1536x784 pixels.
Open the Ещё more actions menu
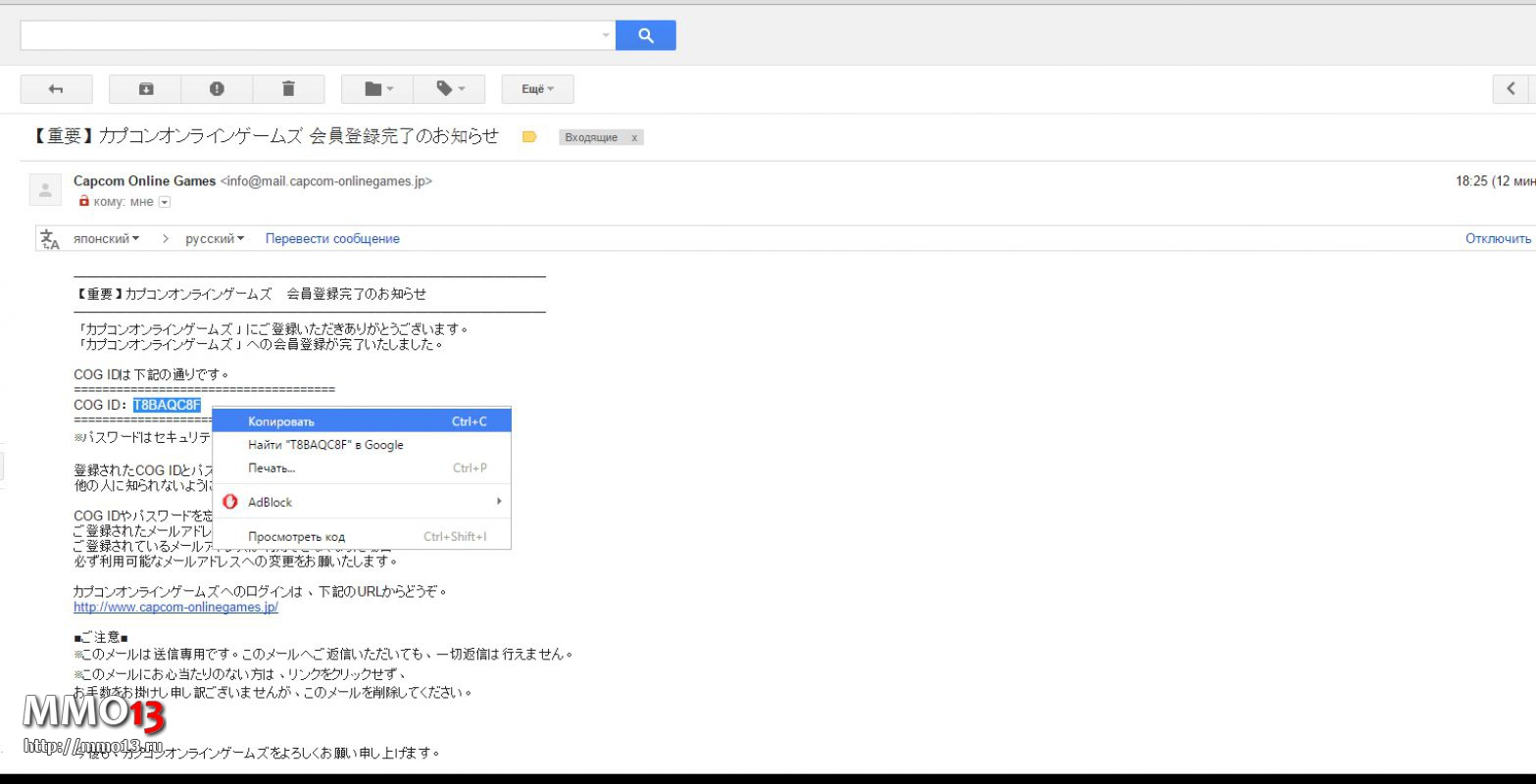point(537,89)
